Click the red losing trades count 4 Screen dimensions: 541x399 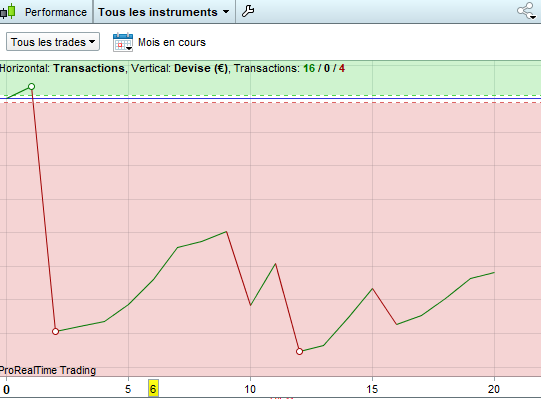pos(342,68)
